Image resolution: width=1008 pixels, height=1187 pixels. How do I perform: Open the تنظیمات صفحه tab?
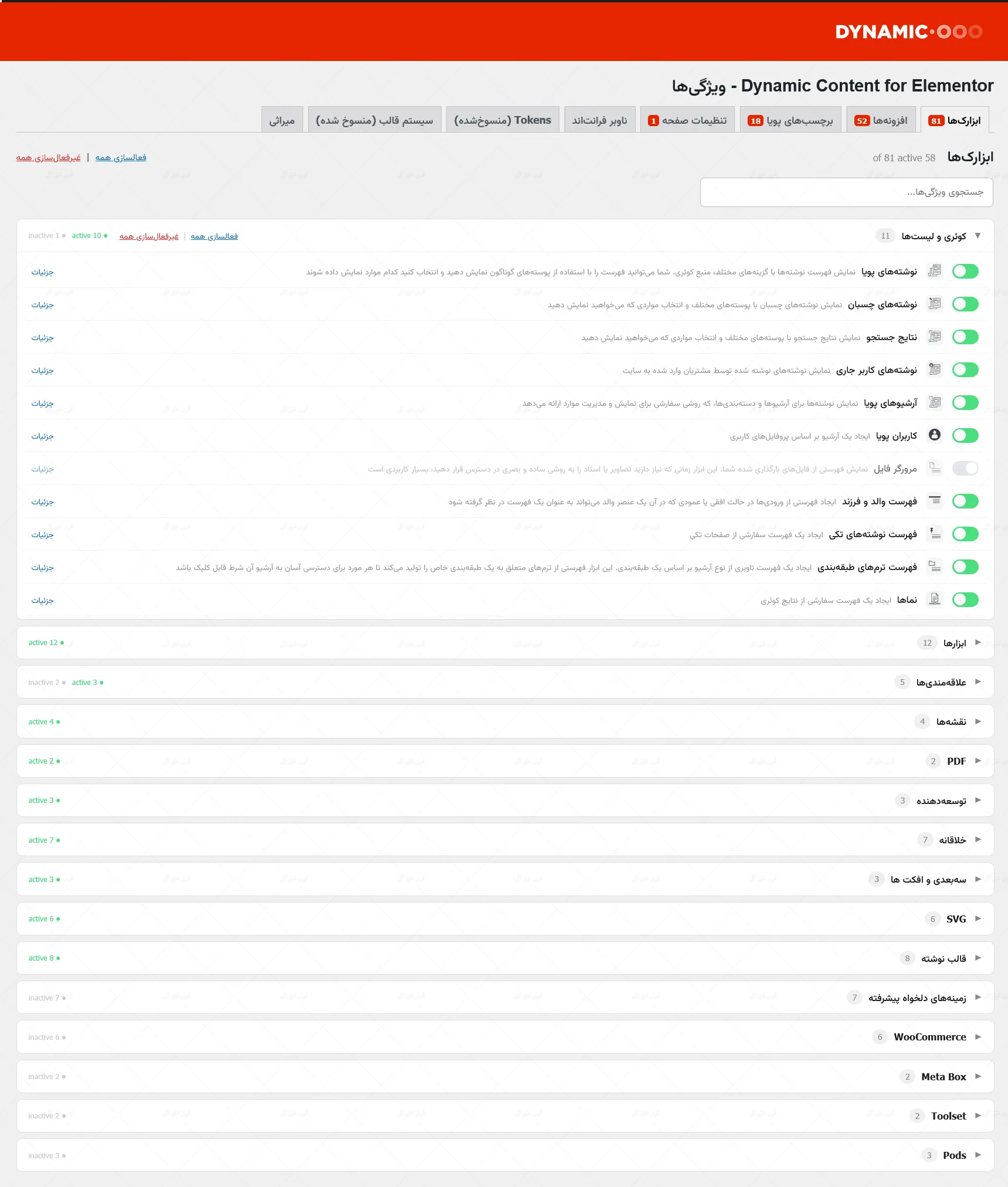coord(687,120)
